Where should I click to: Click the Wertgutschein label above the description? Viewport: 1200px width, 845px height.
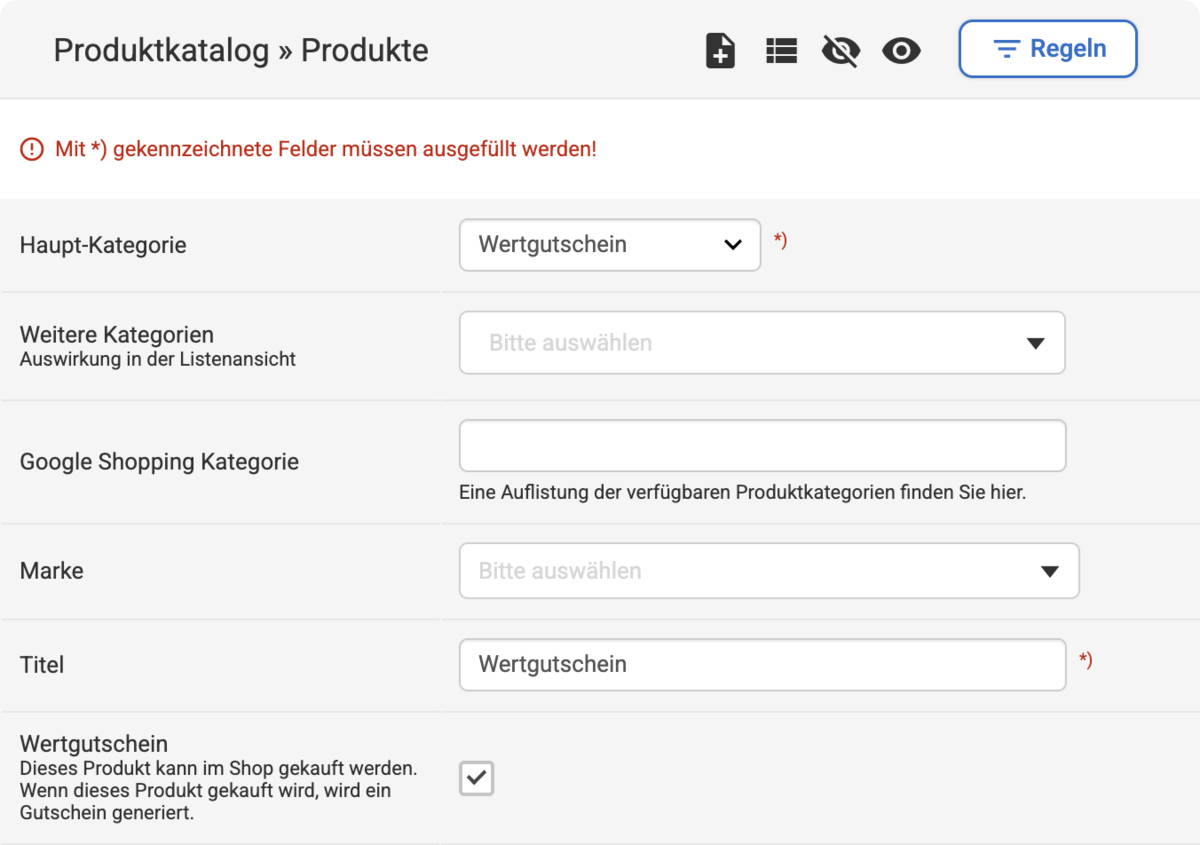94,744
